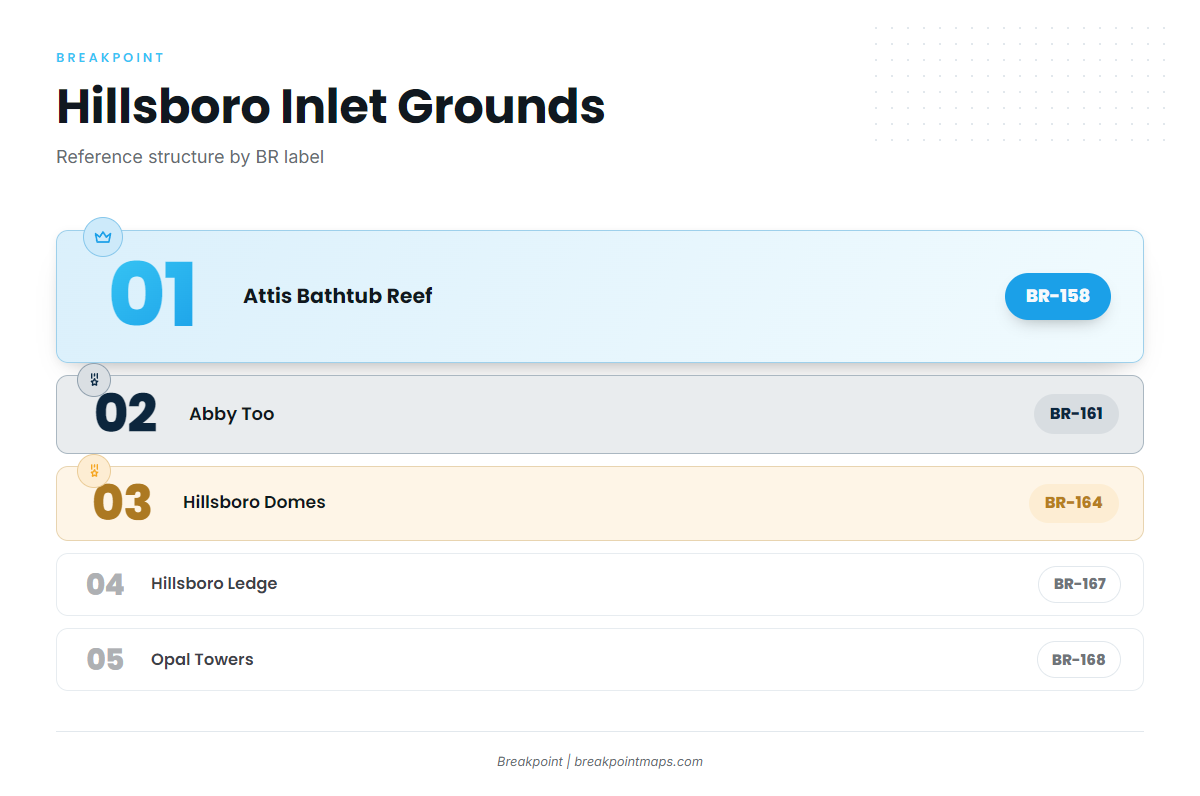The height and width of the screenshot is (796, 1200).
Task: Click the 05 rank number
Action: (105, 660)
